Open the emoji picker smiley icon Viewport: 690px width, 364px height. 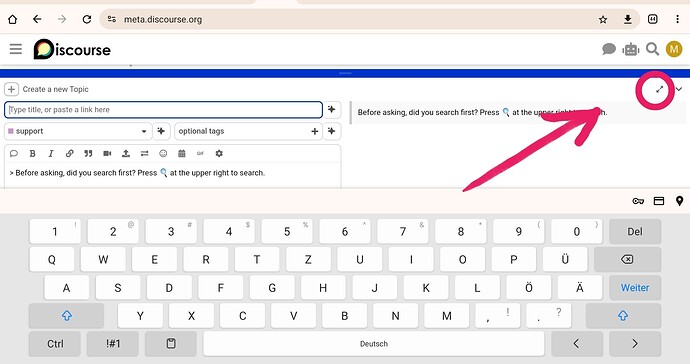(163, 154)
